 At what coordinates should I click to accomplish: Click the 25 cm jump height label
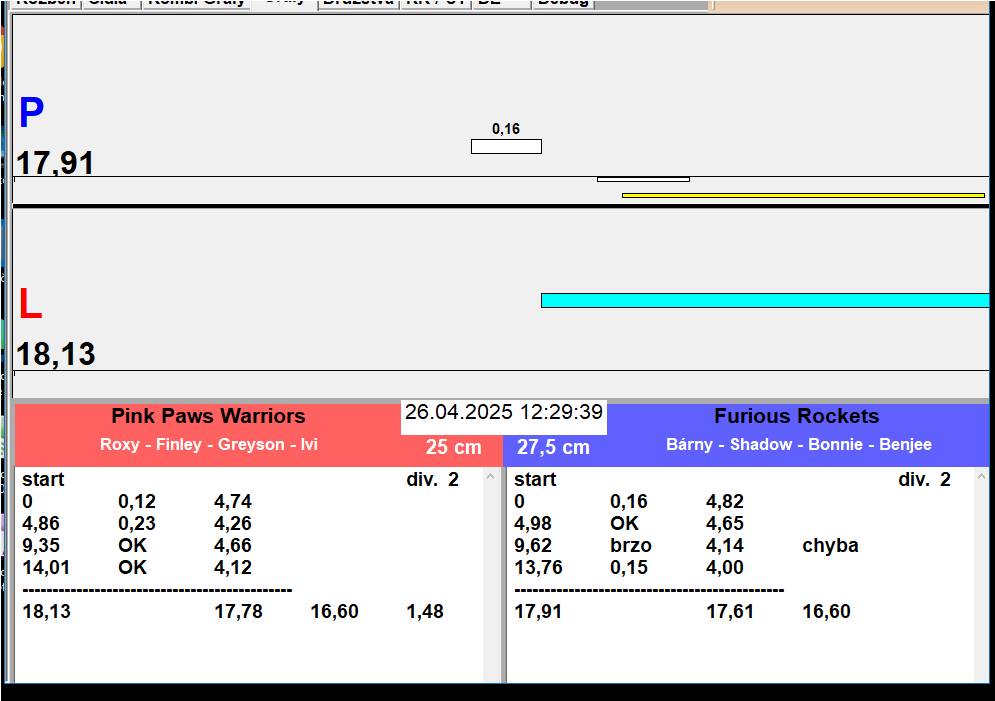[x=453, y=447]
